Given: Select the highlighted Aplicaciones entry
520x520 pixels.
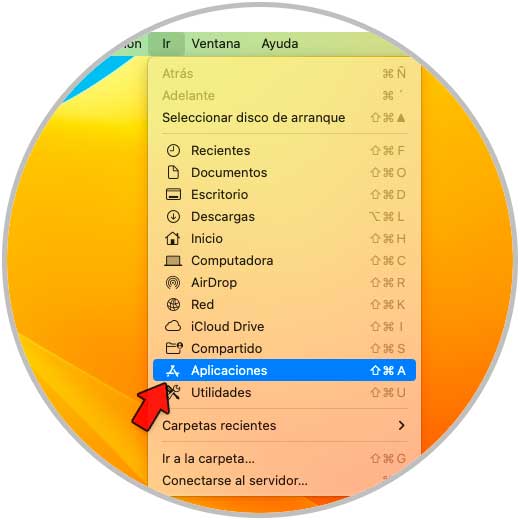Looking at the screenshot, I should click(x=284, y=370).
